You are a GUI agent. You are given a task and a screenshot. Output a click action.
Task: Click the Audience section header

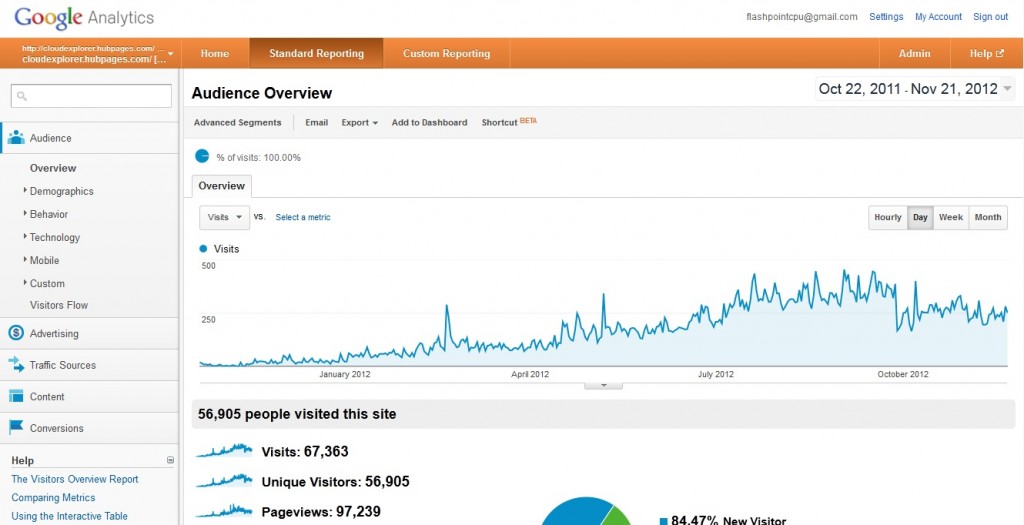click(x=89, y=138)
